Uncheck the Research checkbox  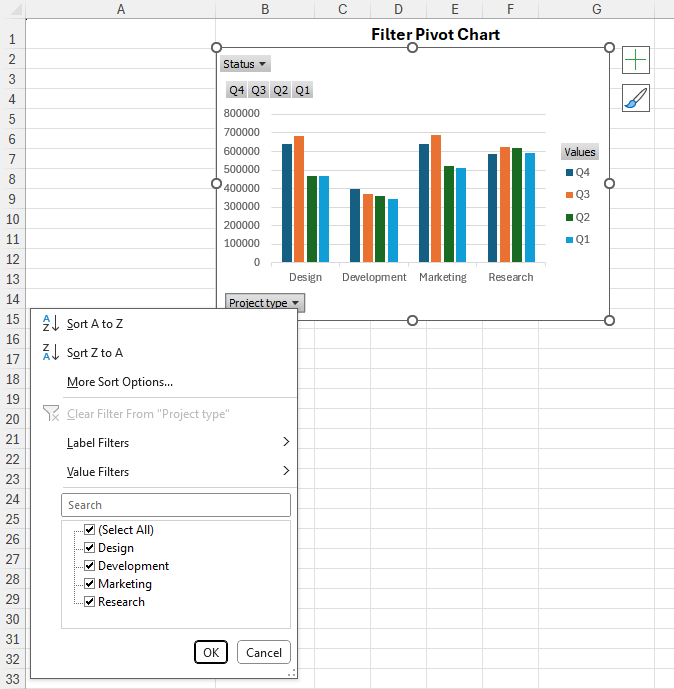pos(90,602)
